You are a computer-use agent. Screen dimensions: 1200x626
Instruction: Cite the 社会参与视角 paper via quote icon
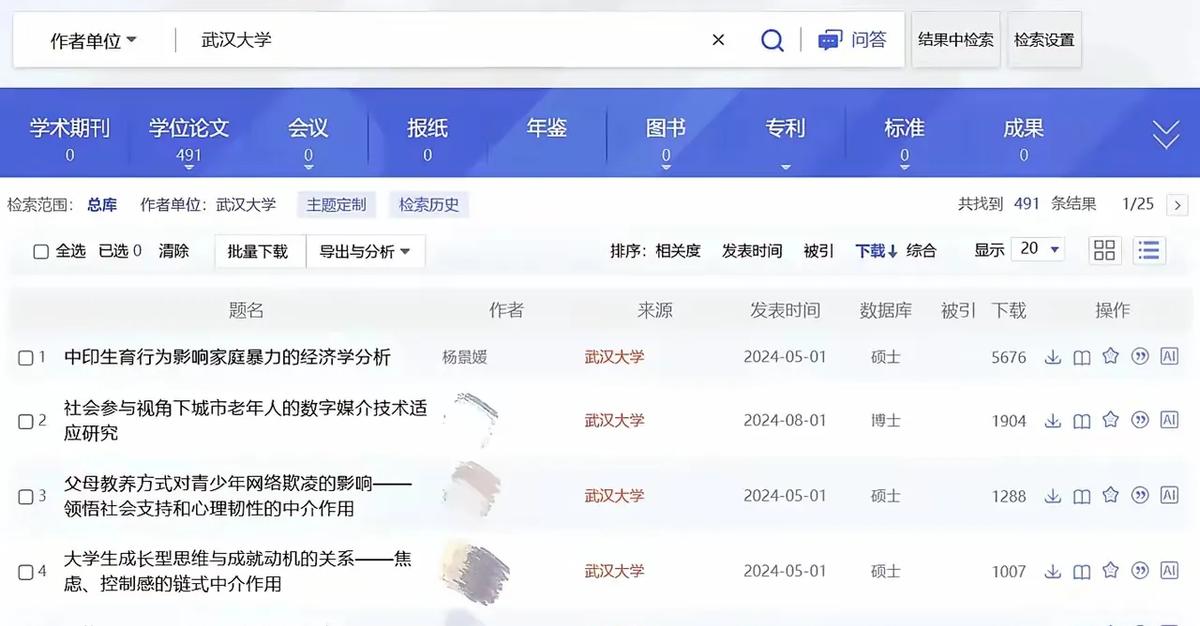tap(1140, 420)
